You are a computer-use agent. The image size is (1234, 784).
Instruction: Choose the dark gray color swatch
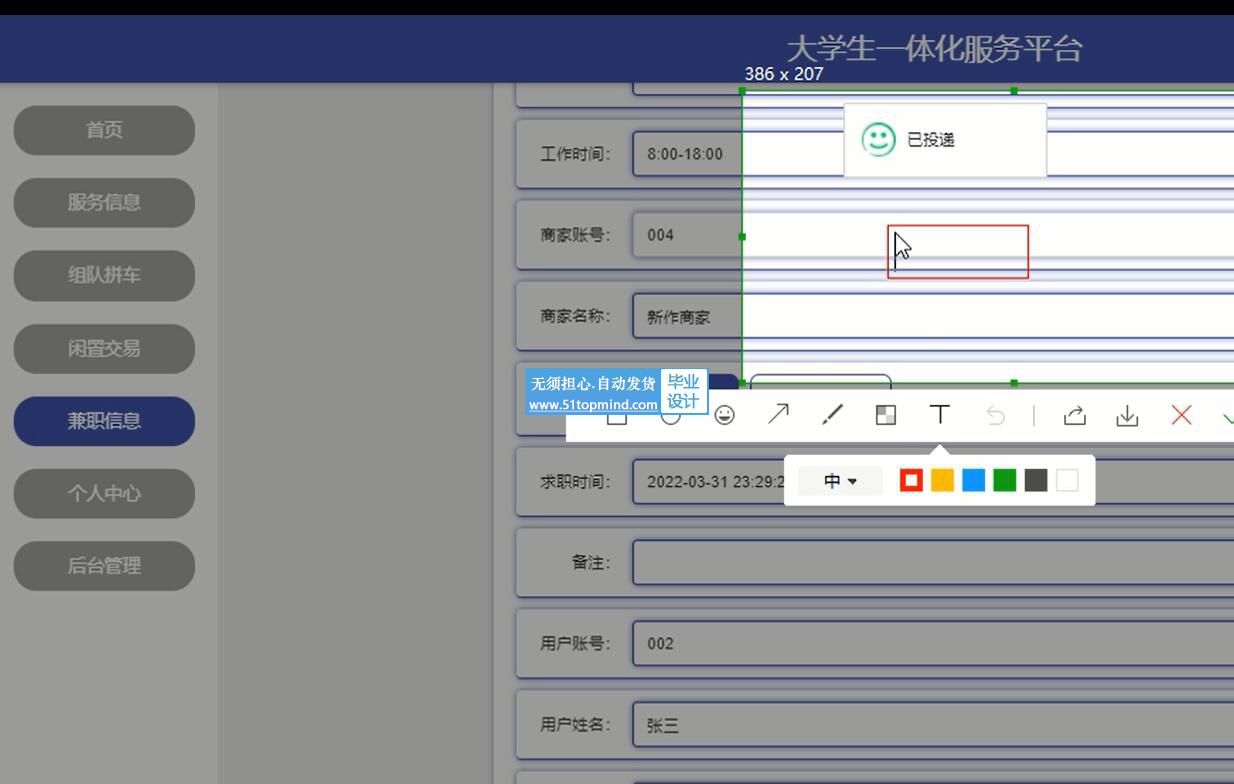point(1036,481)
